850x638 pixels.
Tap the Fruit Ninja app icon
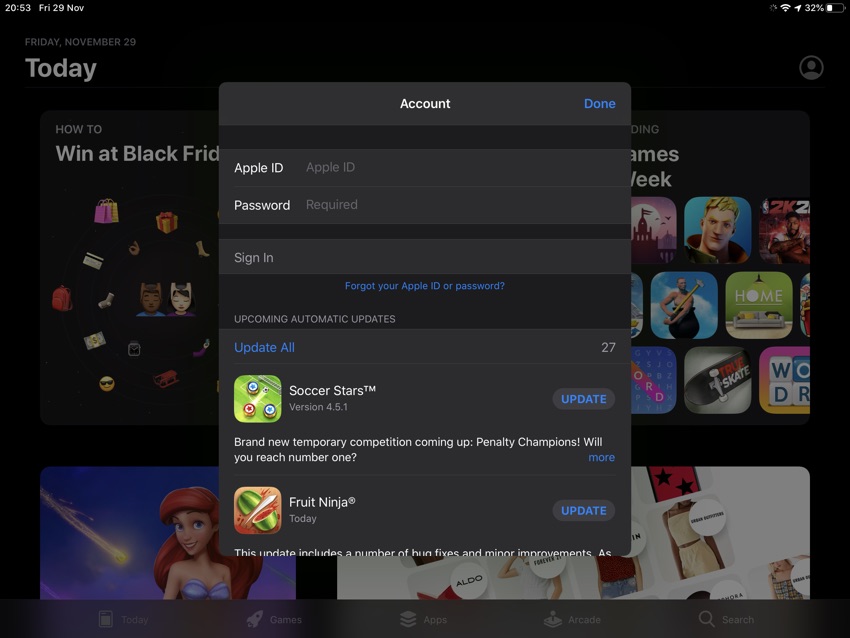(257, 510)
